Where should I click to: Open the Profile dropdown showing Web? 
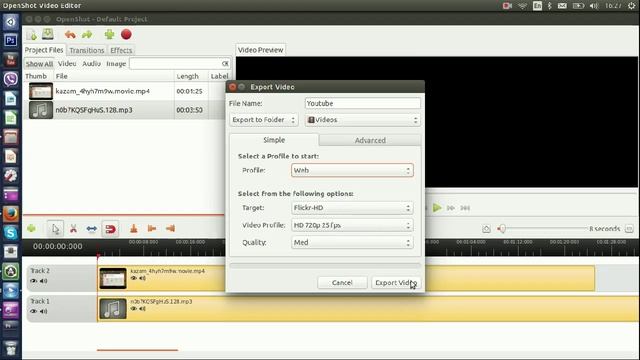(352, 170)
